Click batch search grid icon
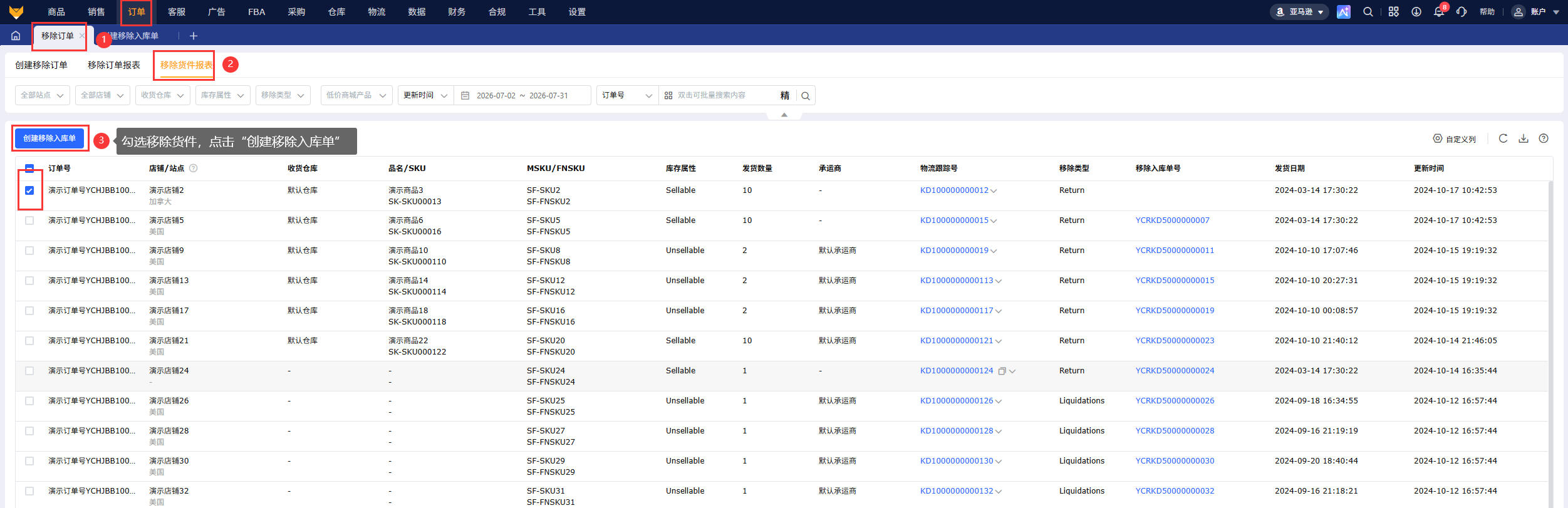The width and height of the screenshot is (1568, 508). coord(668,95)
